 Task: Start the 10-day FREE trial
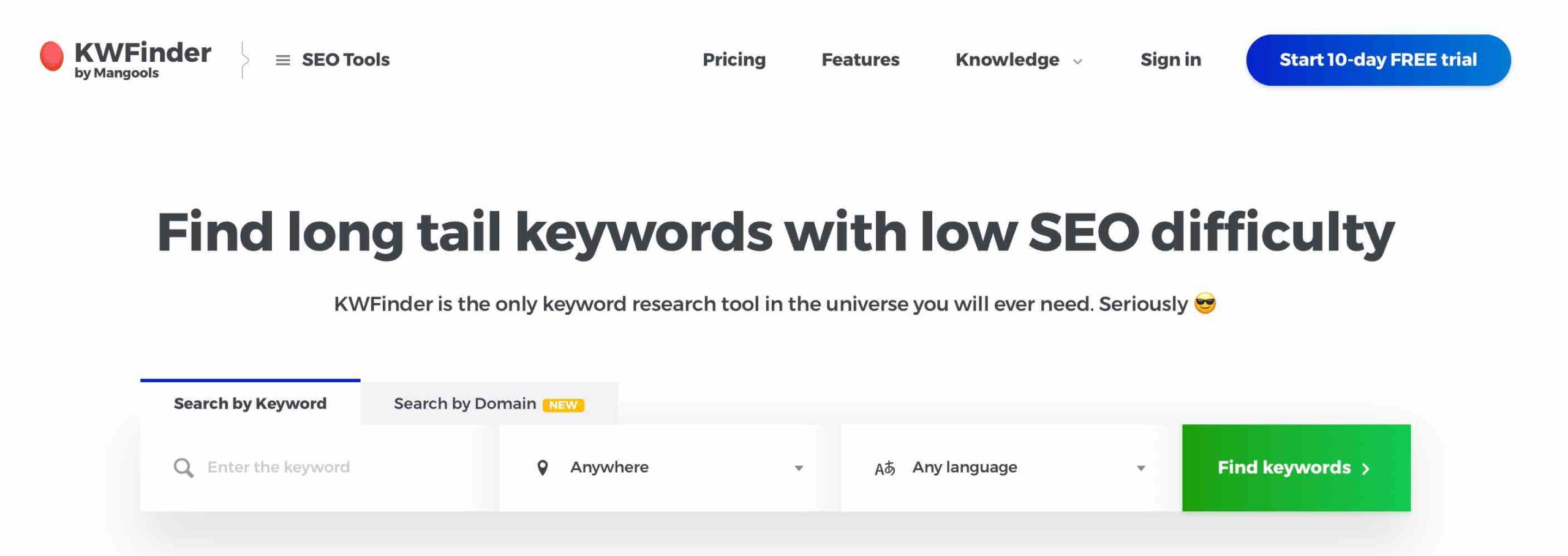click(1378, 60)
